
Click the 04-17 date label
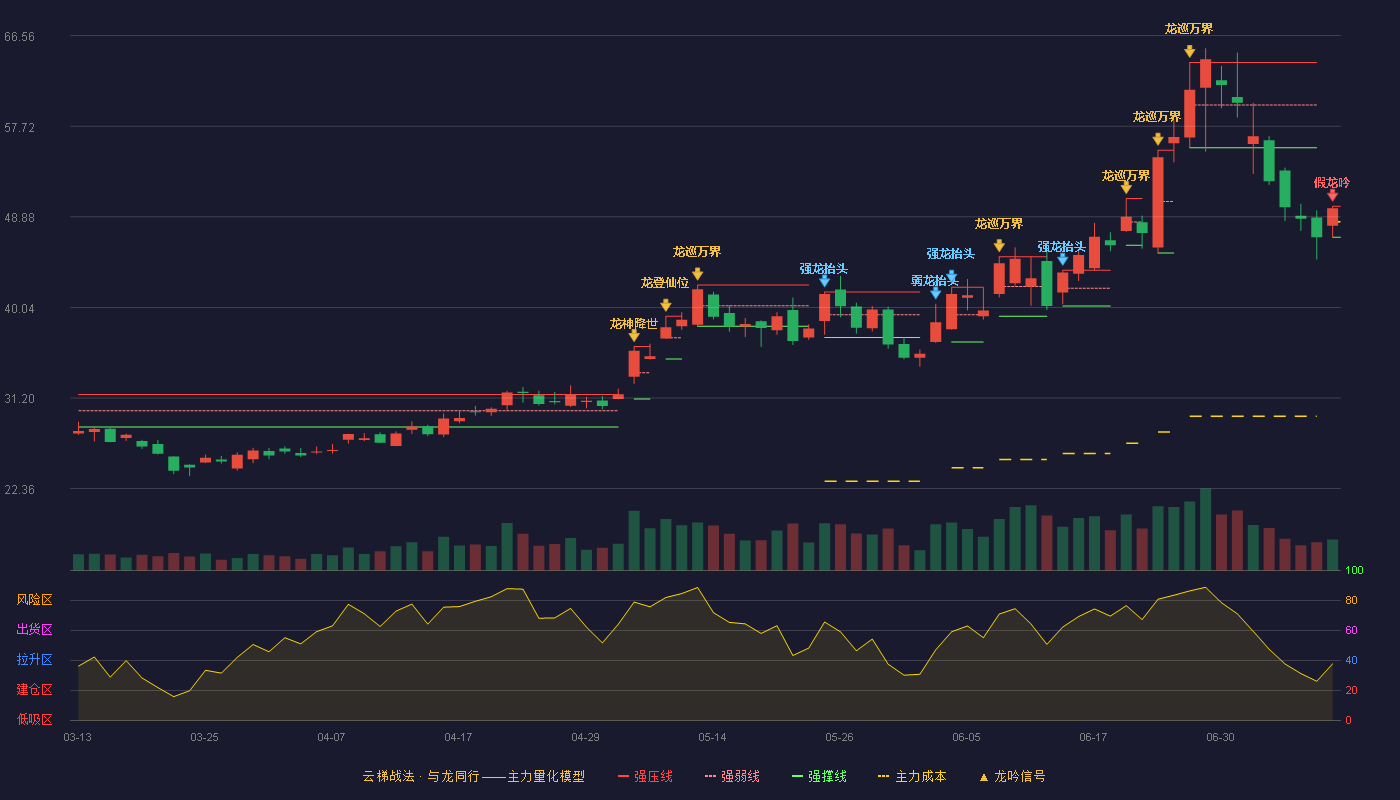(x=459, y=737)
